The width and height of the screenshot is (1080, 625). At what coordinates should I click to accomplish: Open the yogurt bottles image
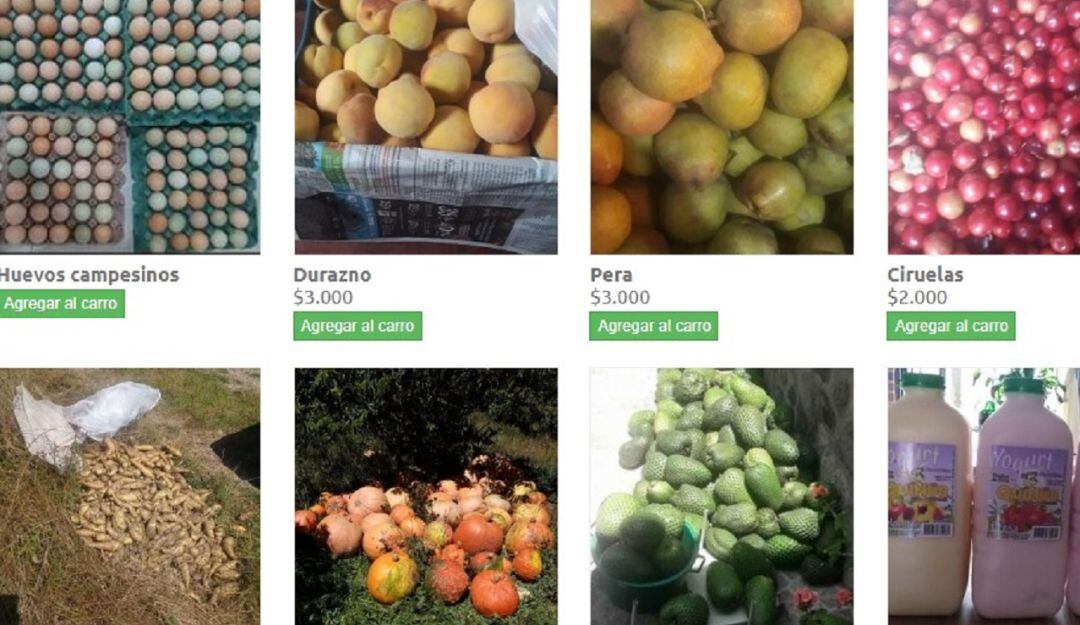tap(984, 496)
